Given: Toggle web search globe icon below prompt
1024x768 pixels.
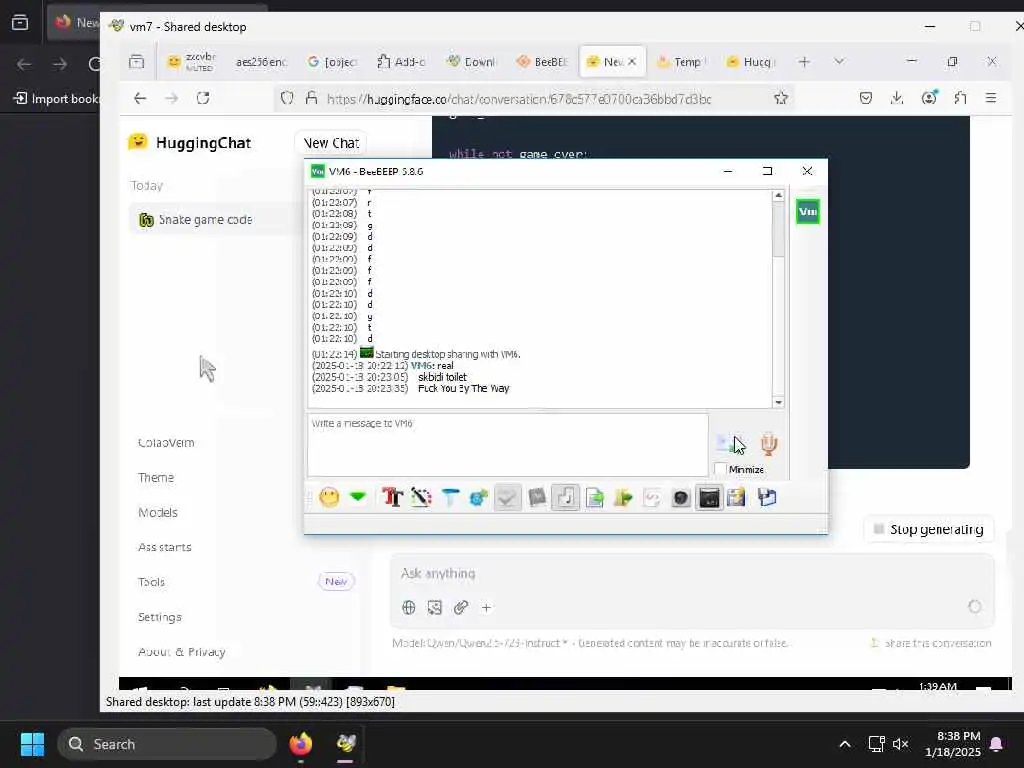Looking at the screenshot, I should click(409, 607).
